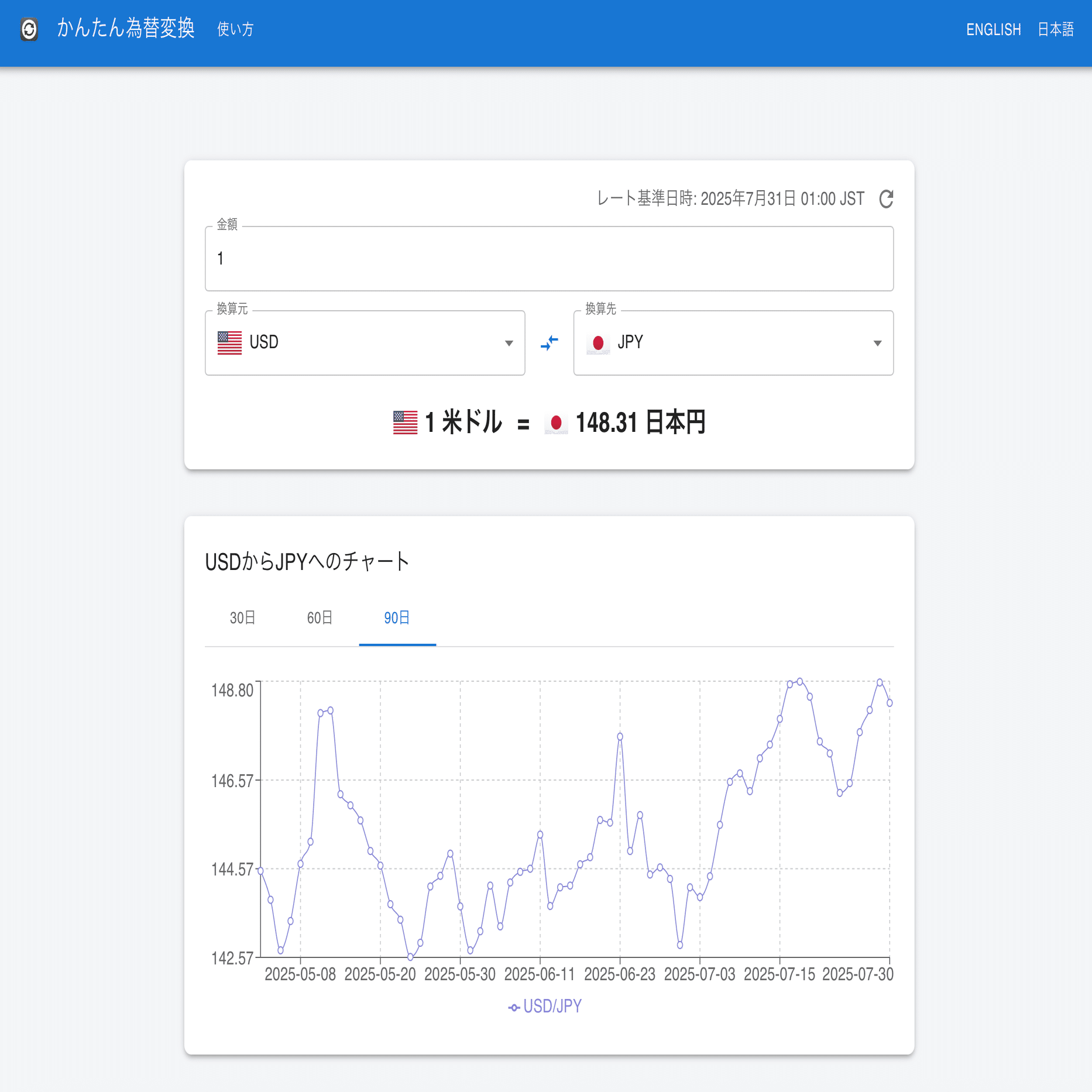Viewport: 1092px width, 1092px height.
Task: Refresh the exchange rate data
Action: point(886,198)
